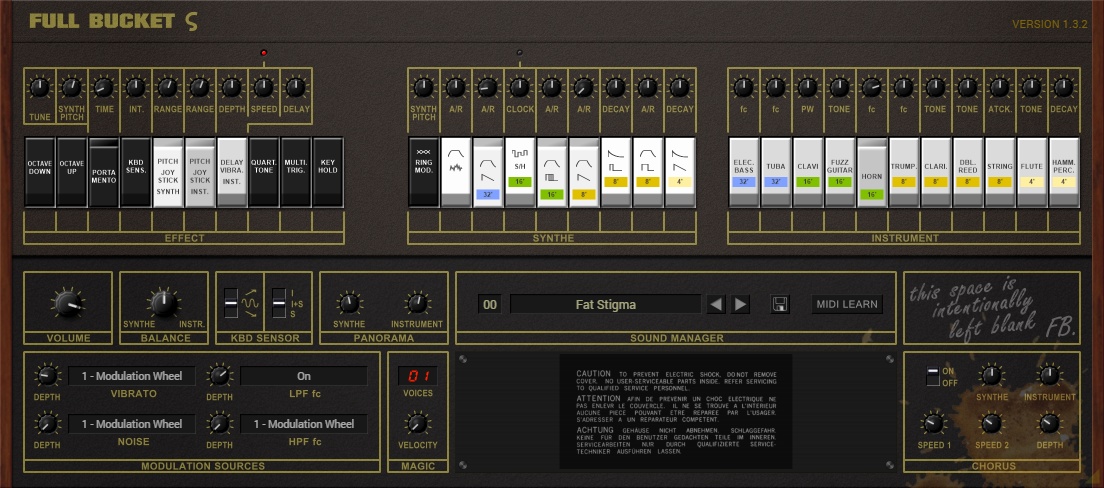1104x488 pixels.
Task: Enable the Octave Down effect key
Action: pyautogui.click(x=39, y=172)
